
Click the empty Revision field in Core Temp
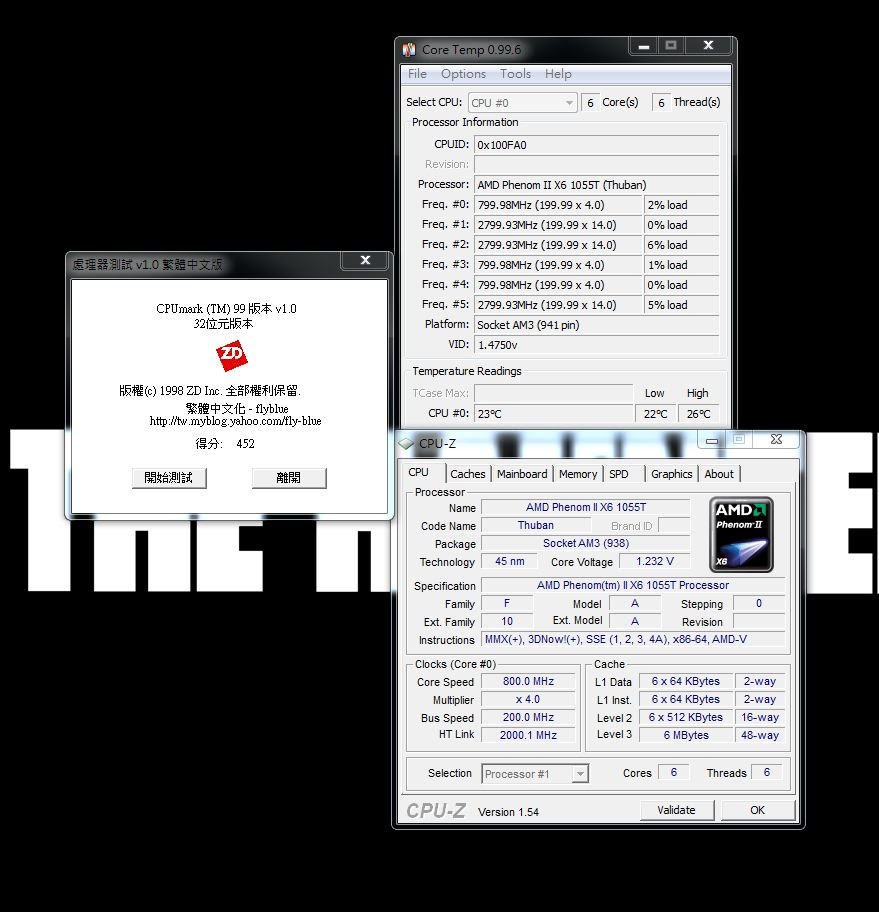(x=596, y=165)
